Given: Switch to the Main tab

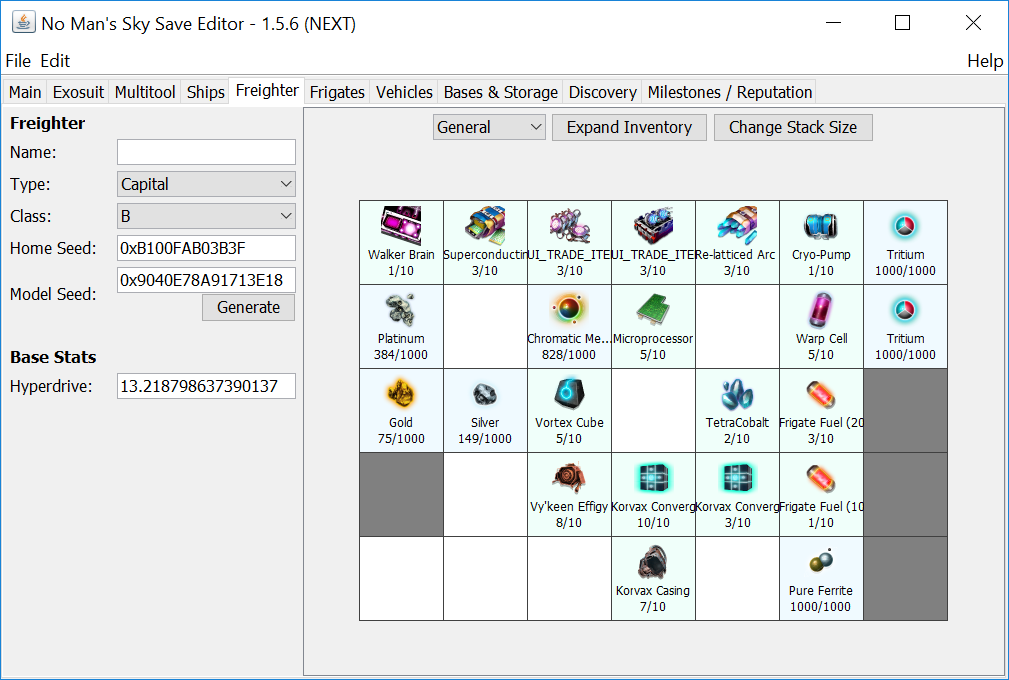Looking at the screenshot, I should (x=25, y=92).
